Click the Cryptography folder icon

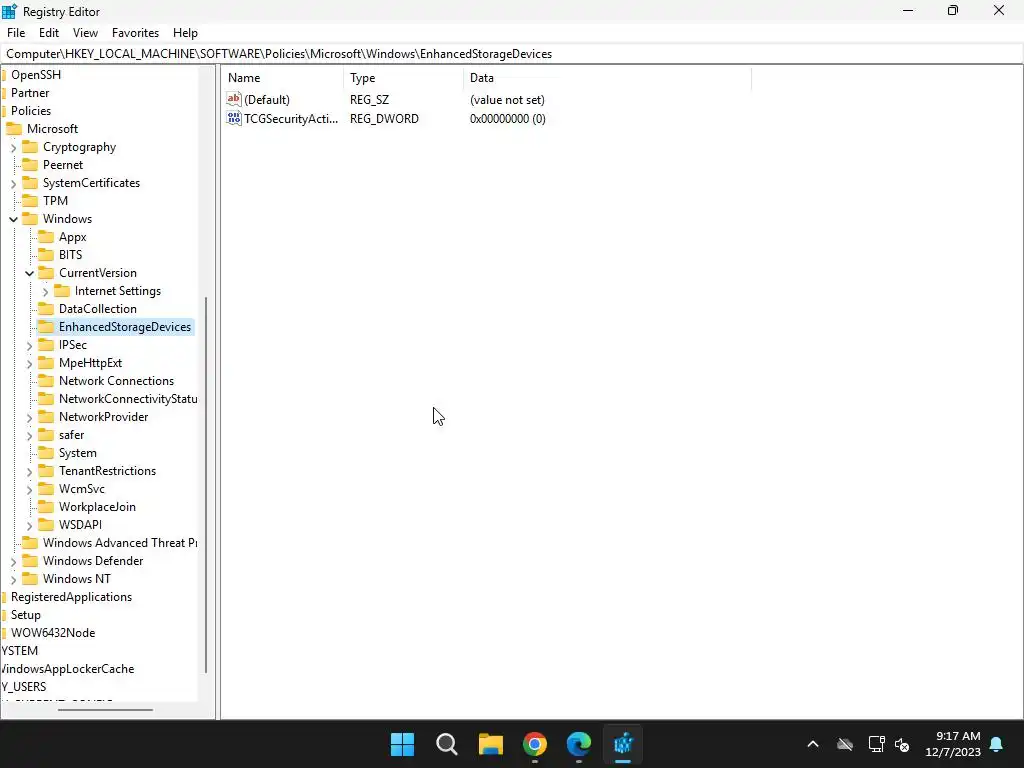pyautogui.click(x=30, y=146)
